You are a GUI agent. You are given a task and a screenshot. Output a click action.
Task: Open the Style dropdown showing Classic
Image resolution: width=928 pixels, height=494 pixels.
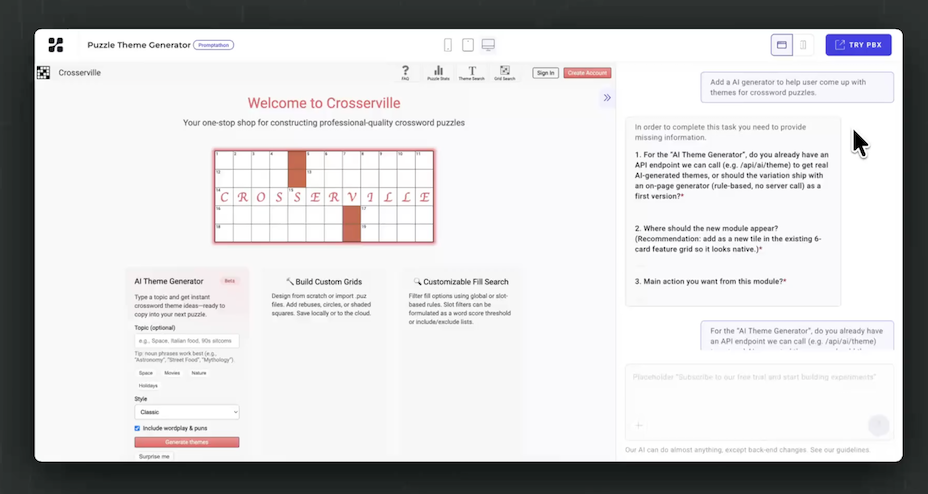click(x=186, y=412)
